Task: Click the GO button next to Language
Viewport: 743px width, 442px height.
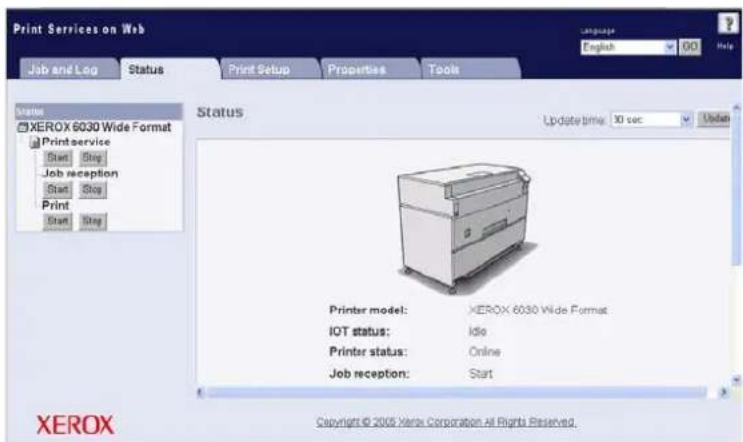Action: 690,47
